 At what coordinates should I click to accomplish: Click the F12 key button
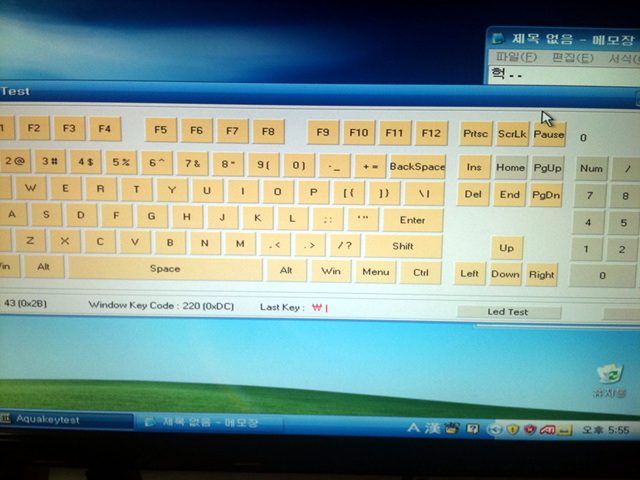pyautogui.click(x=431, y=133)
